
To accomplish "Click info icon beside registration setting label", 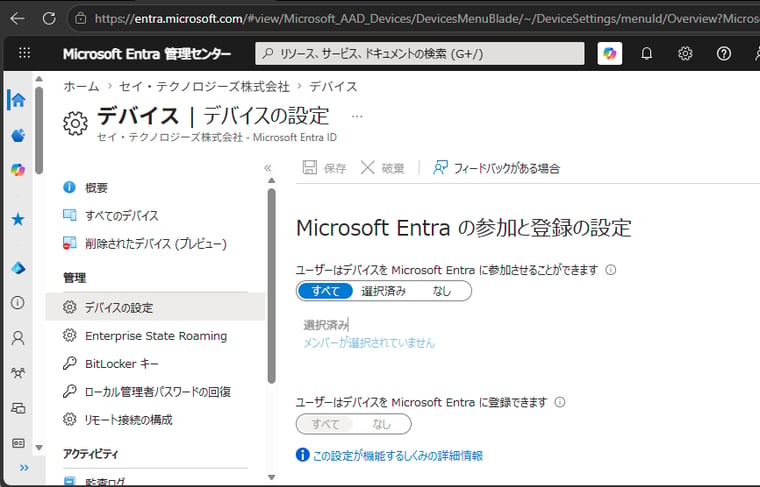I will (x=560, y=402).
